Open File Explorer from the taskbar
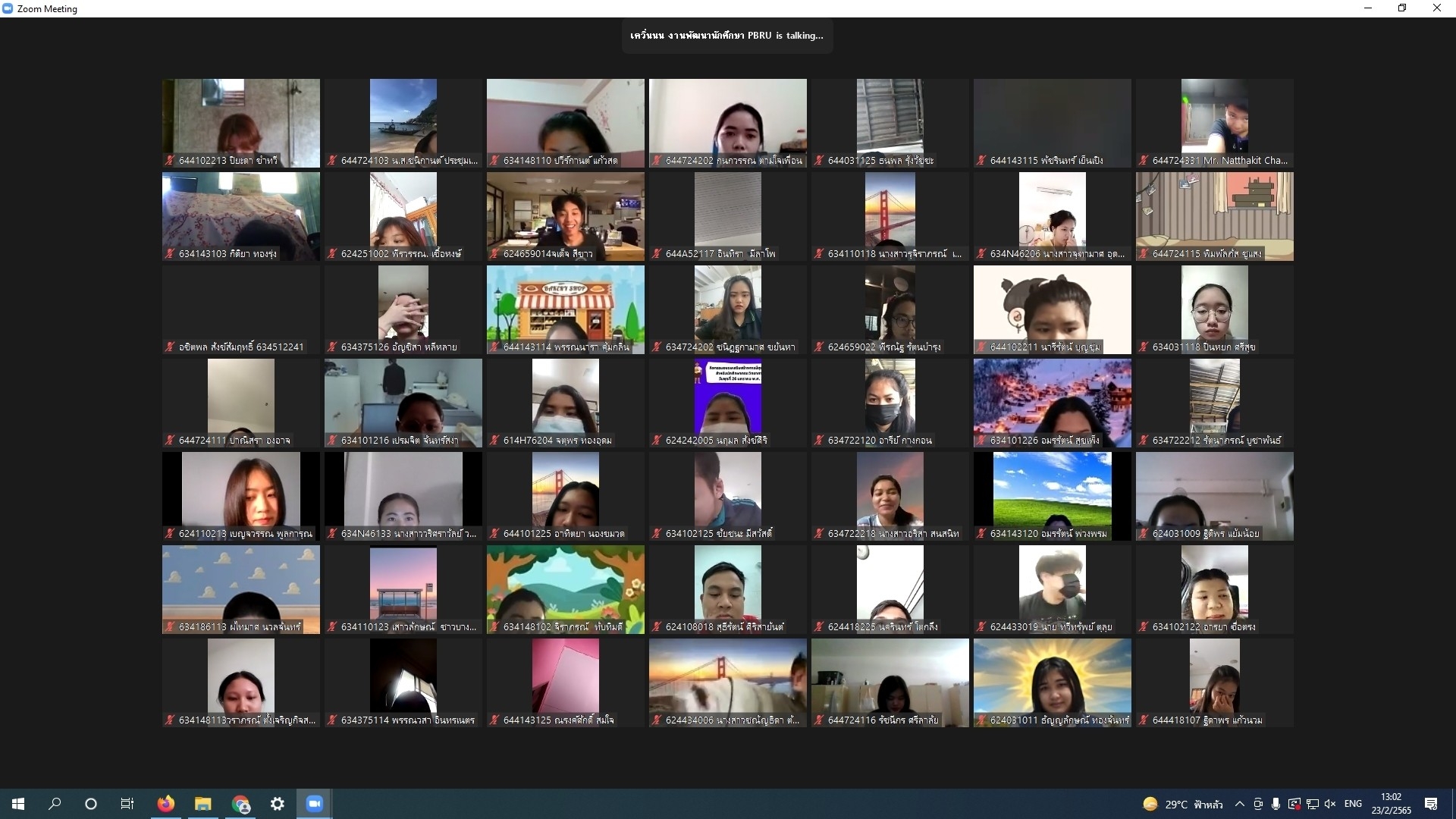 202,804
